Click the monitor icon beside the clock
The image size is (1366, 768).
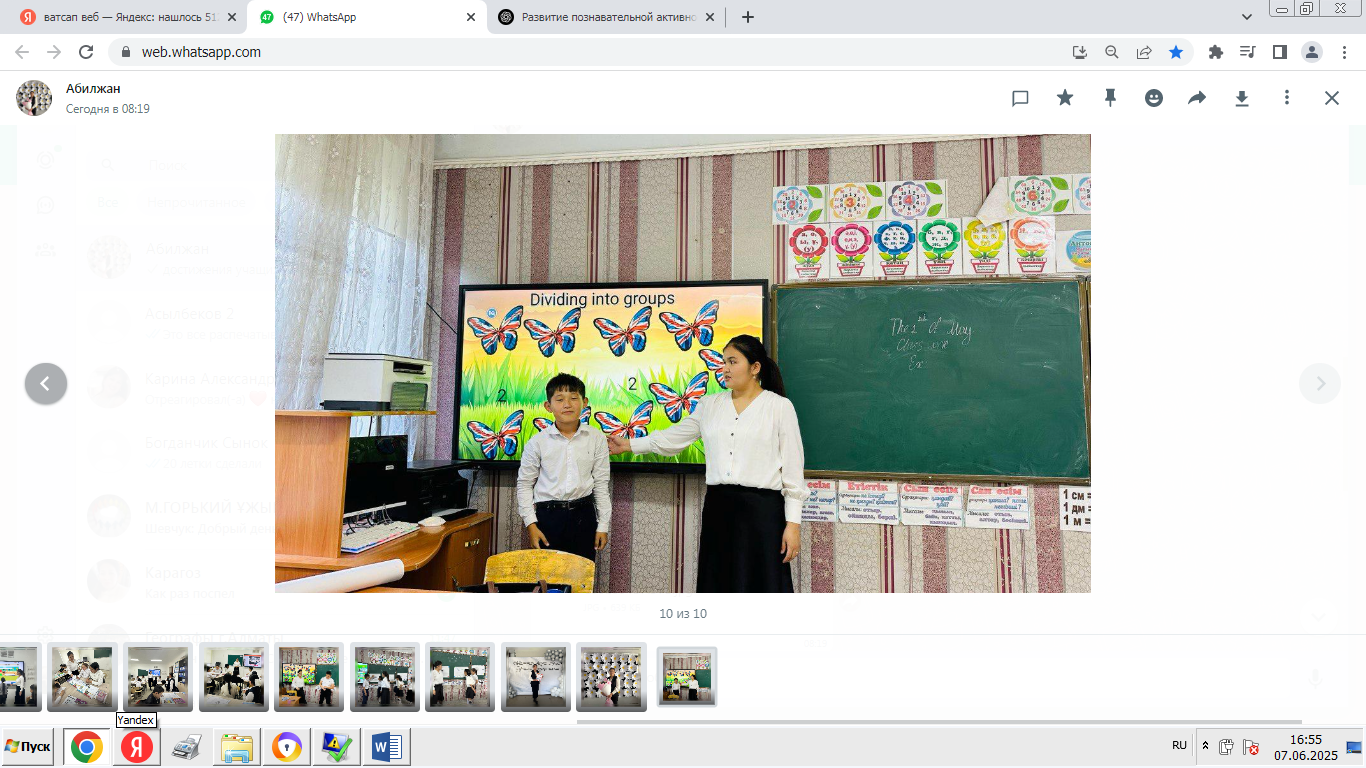coord(1354,747)
